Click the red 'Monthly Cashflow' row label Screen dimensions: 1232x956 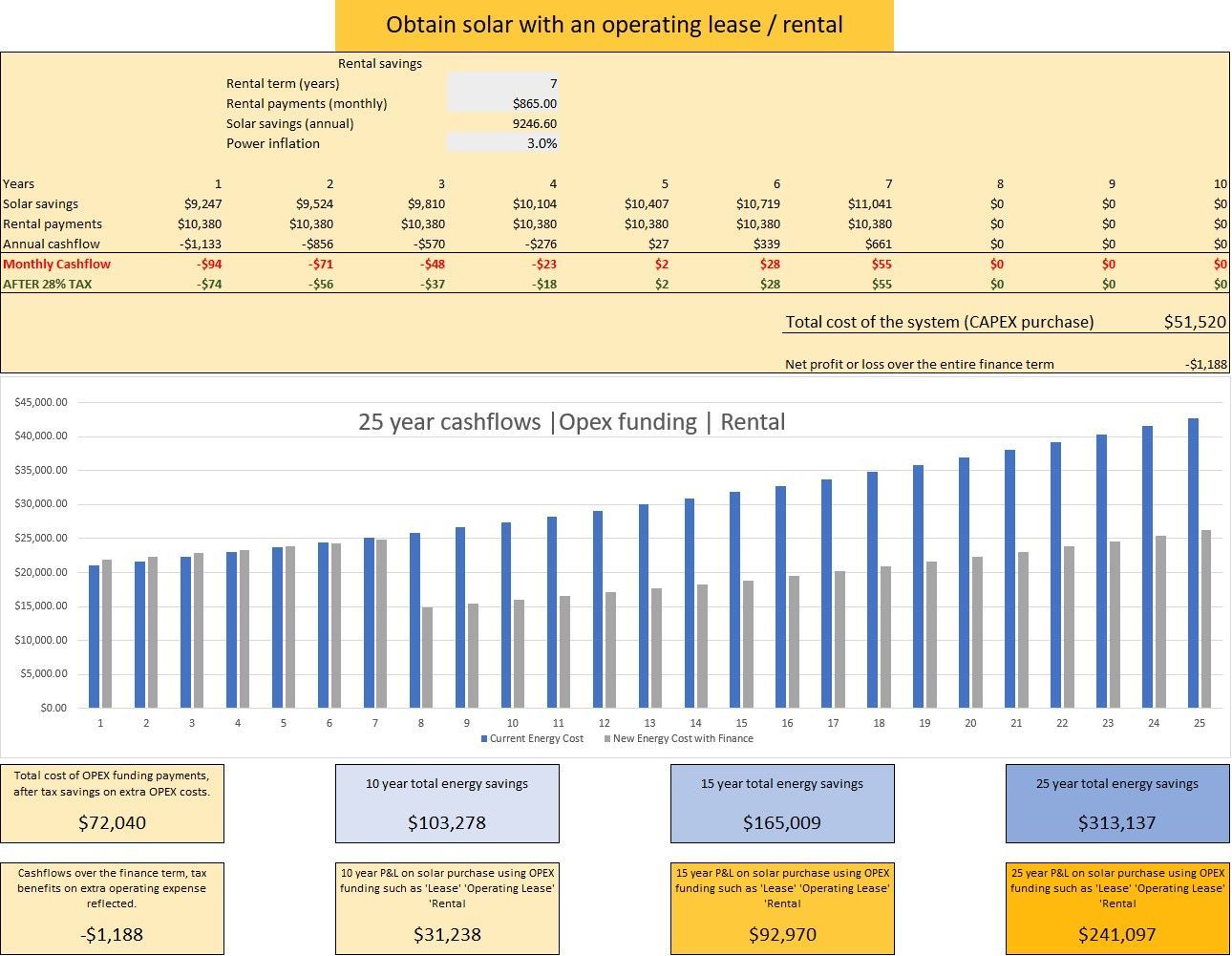tap(57, 264)
